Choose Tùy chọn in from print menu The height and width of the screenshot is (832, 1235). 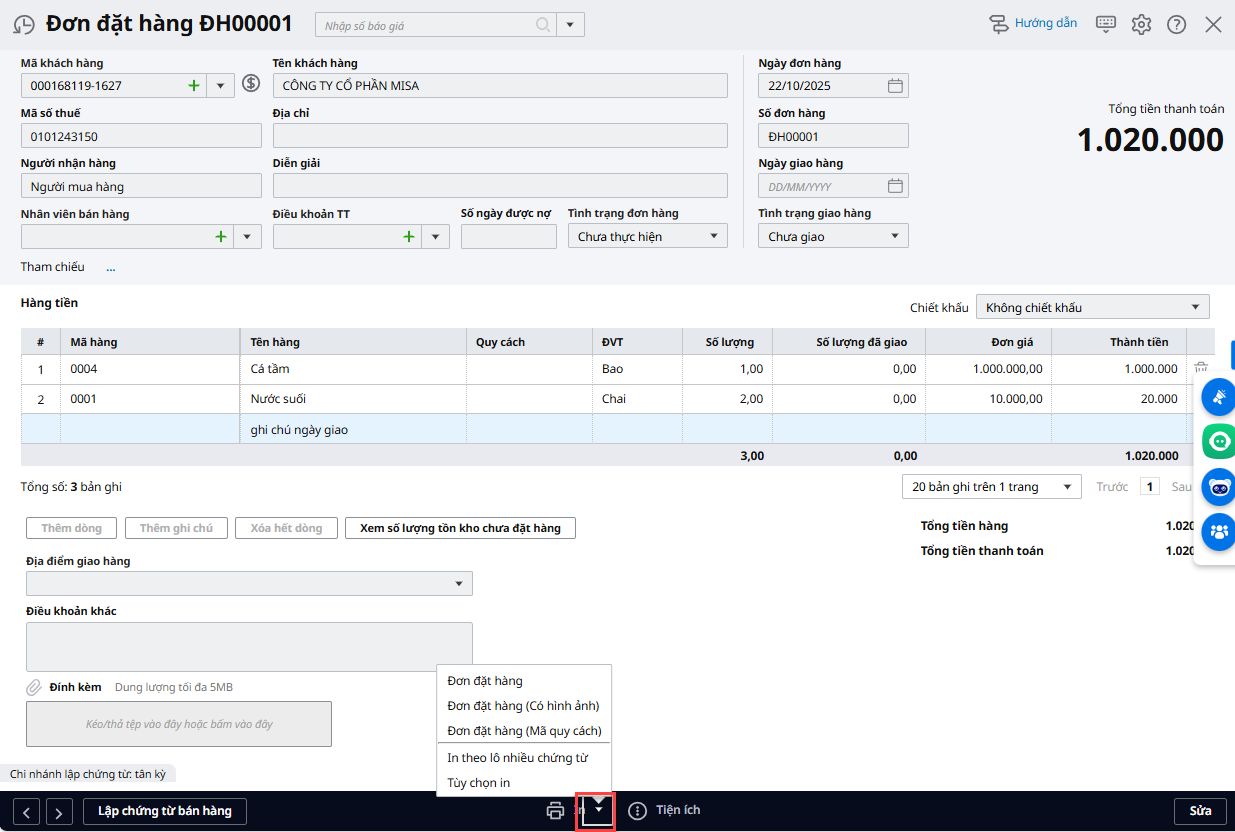pos(479,783)
